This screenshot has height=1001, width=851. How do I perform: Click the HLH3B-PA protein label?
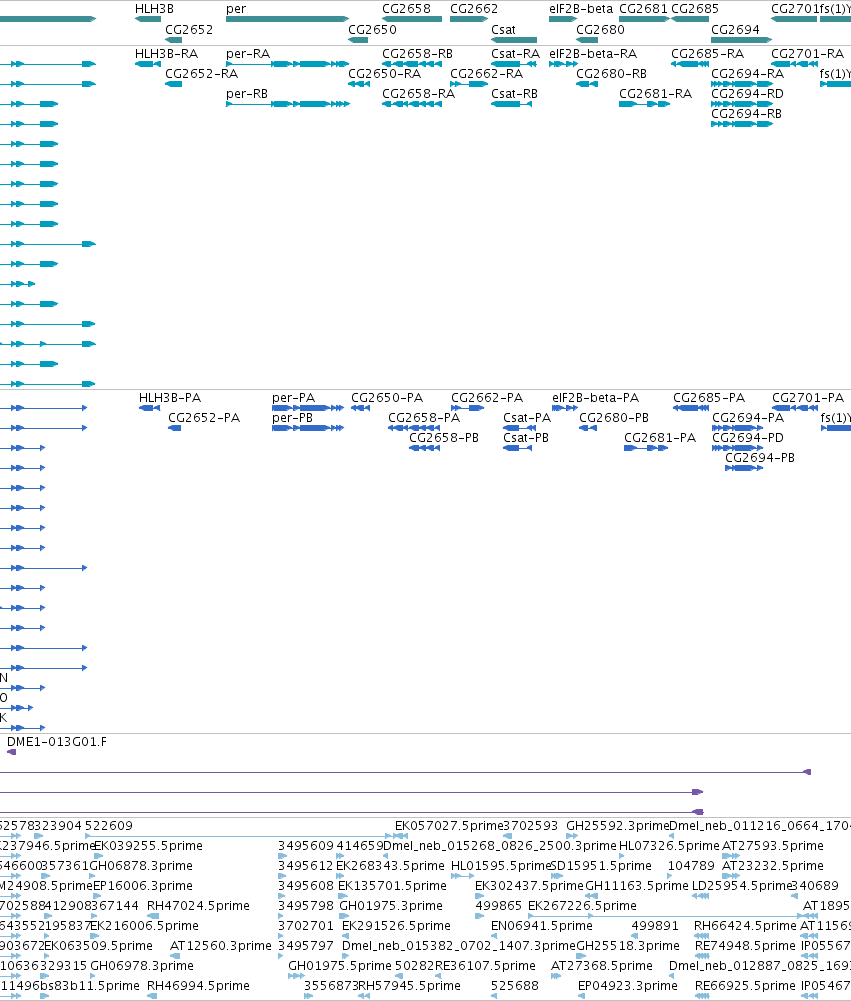pos(170,398)
